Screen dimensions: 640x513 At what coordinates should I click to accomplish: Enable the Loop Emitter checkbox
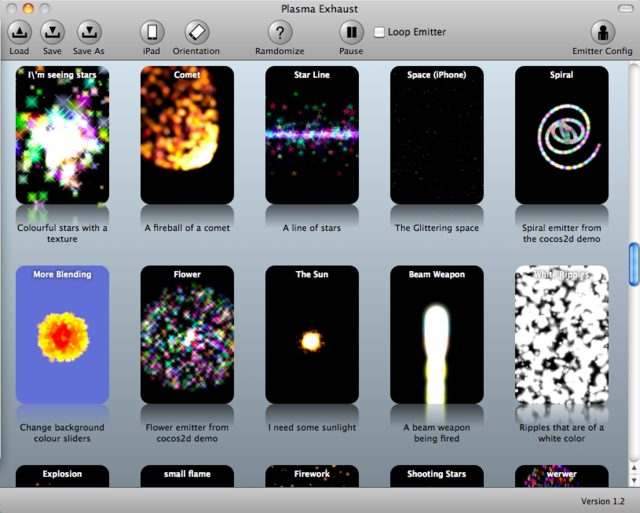click(x=379, y=32)
